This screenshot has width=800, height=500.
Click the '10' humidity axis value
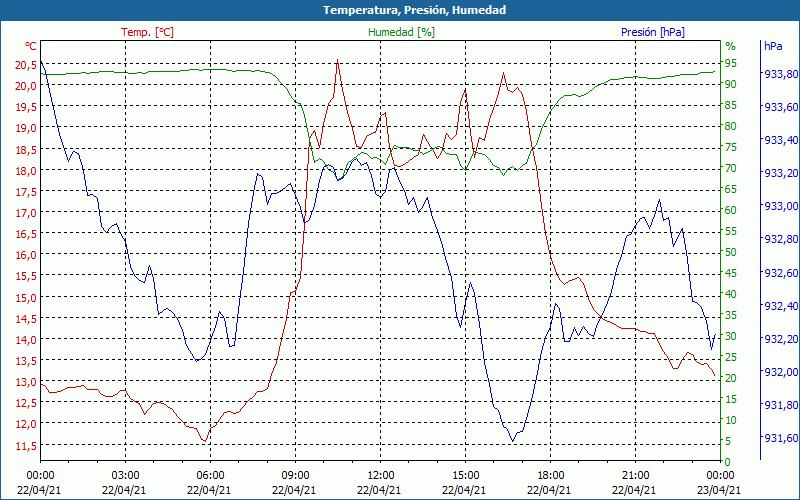[731, 420]
